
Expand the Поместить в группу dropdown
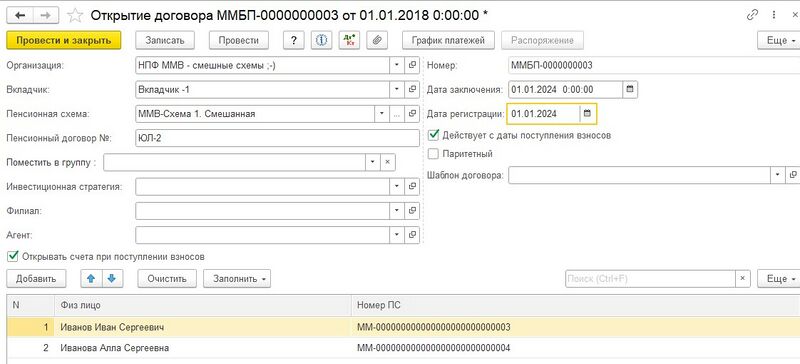coord(372,162)
